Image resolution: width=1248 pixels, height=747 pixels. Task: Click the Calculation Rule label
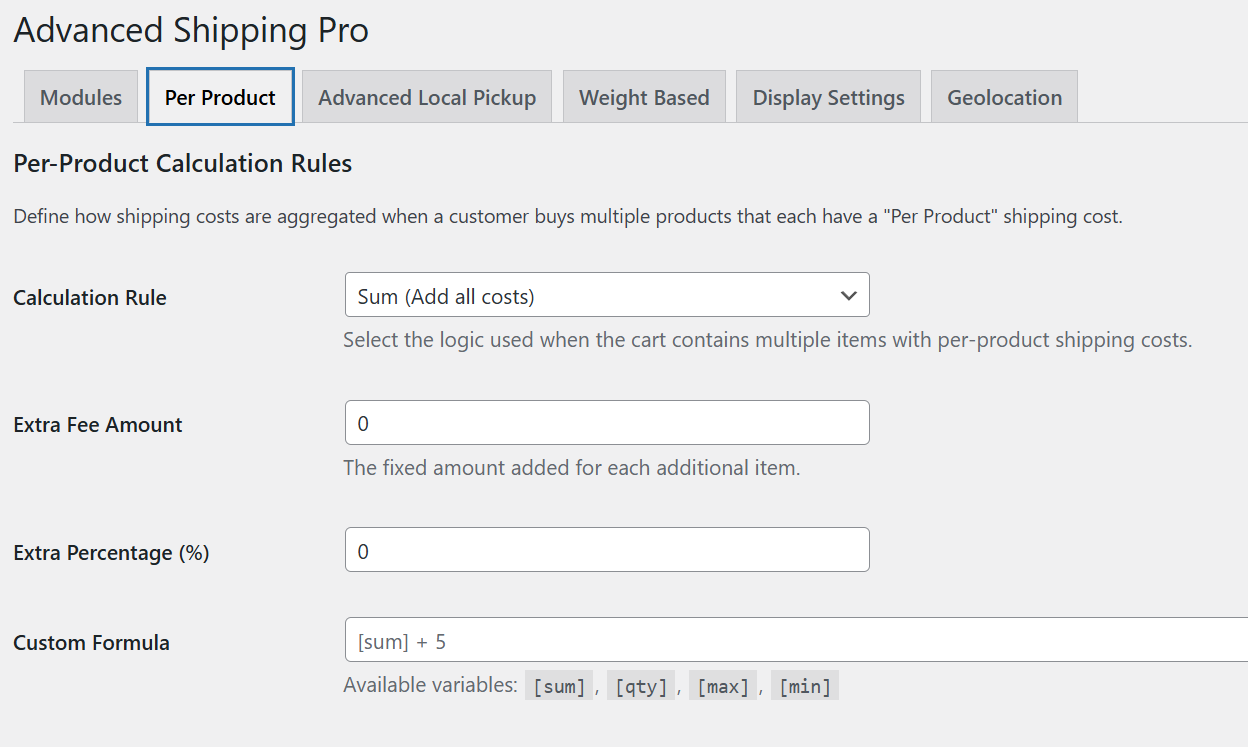89,297
